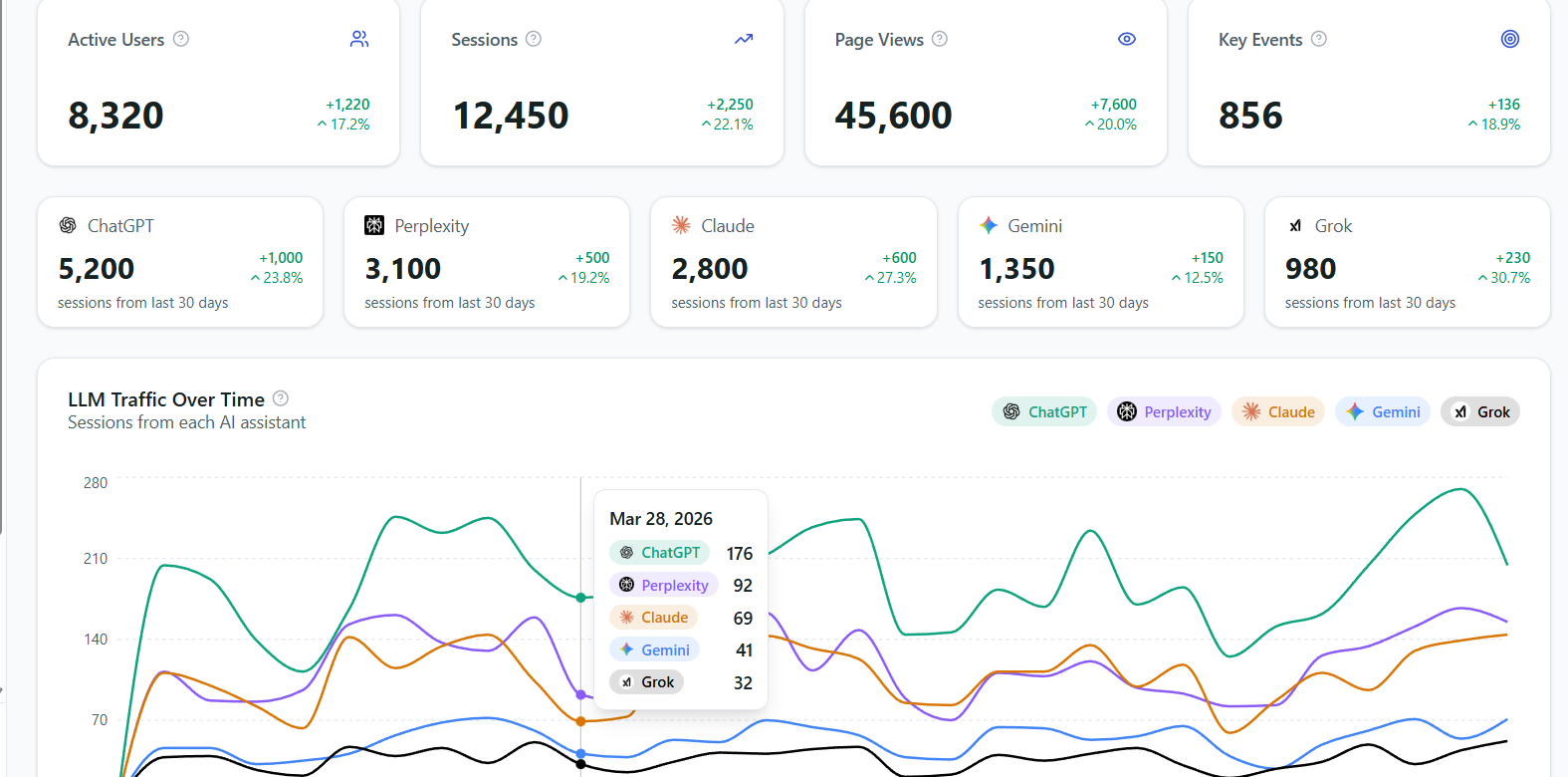Click the Gemini sparkle logo on the Gemini sessions card
The image size is (1568, 777).
989,225
